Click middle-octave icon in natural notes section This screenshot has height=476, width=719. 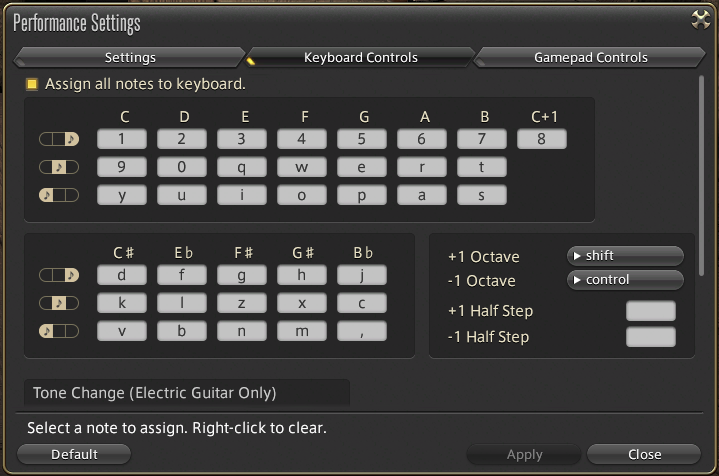click(x=59, y=167)
